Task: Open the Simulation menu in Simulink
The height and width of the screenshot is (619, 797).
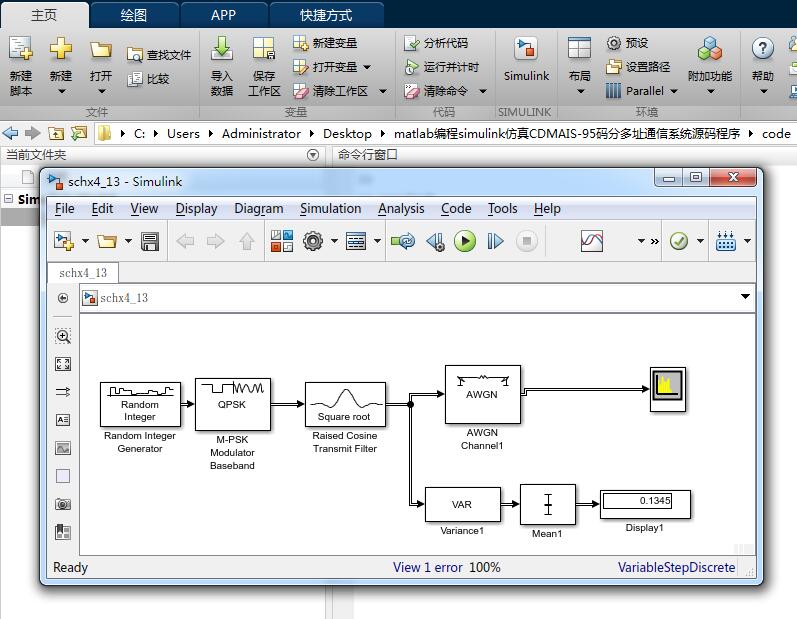Action: [x=330, y=209]
